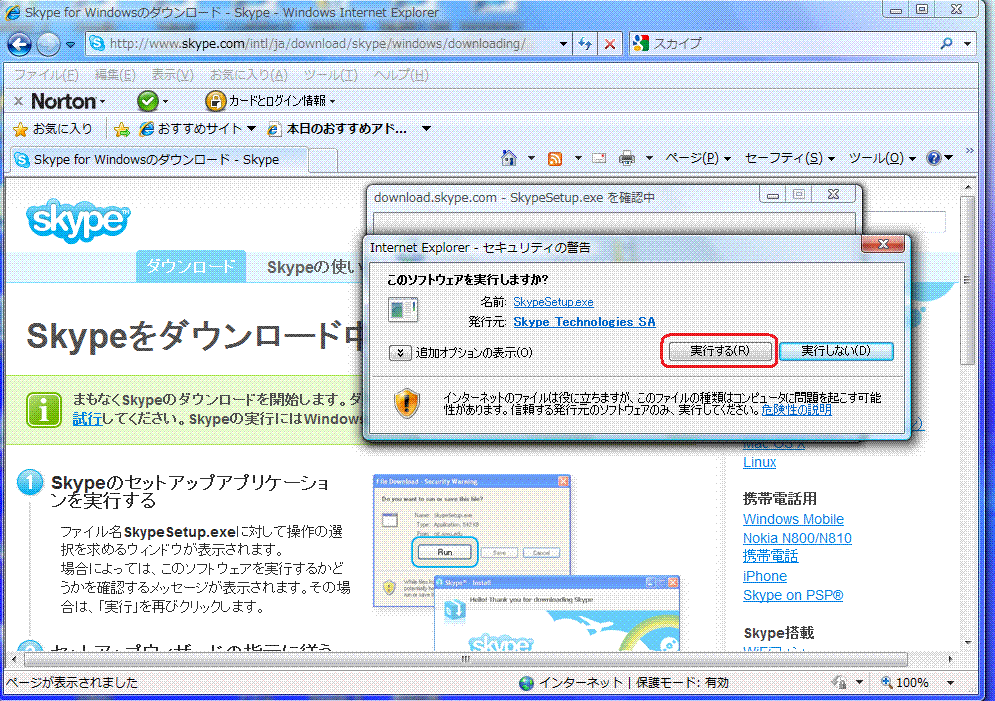Open the SkypeSetup.exe name link
Viewport: 995px width, 701px height.
click(553, 302)
